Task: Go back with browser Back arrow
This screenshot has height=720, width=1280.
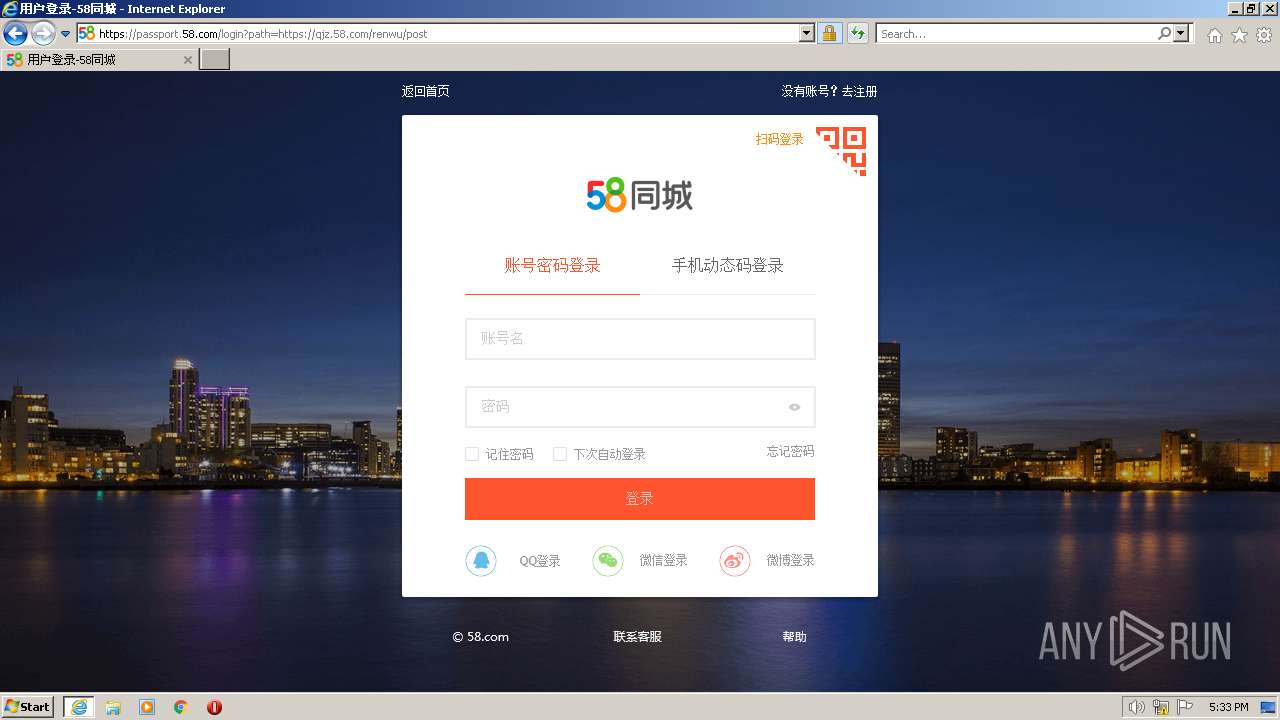Action: [15, 33]
